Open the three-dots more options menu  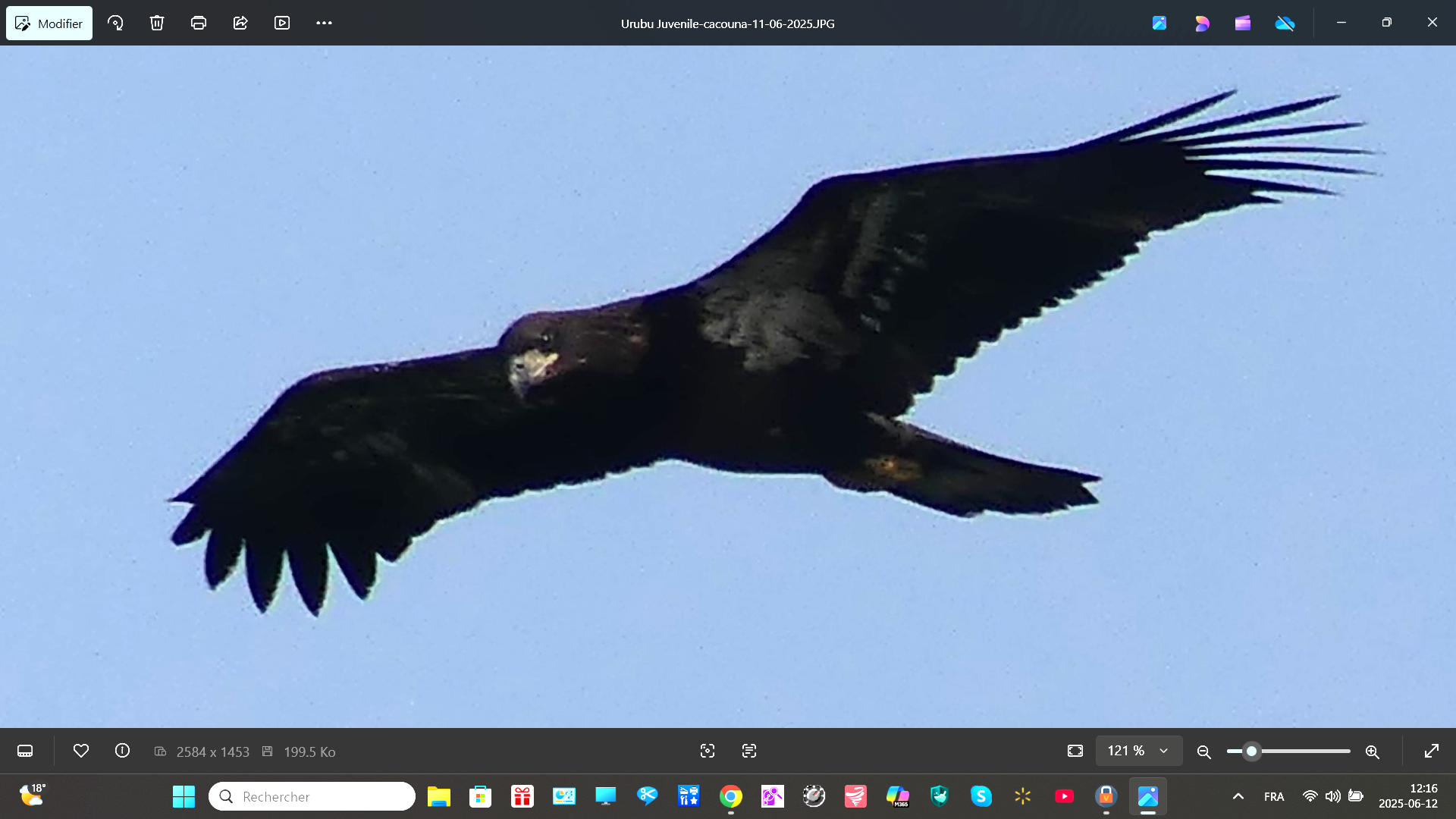pos(324,23)
